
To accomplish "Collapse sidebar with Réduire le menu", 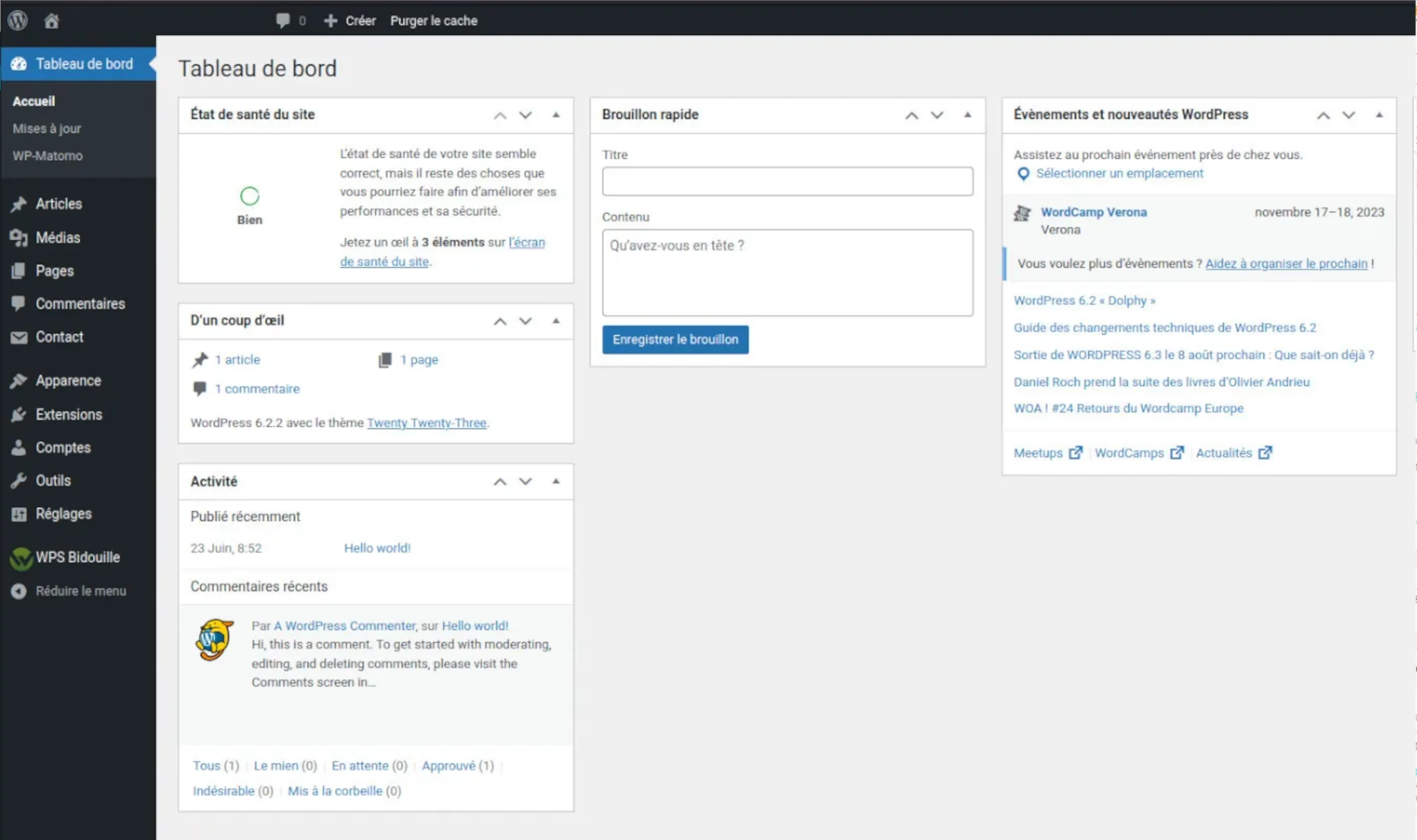I will point(80,591).
